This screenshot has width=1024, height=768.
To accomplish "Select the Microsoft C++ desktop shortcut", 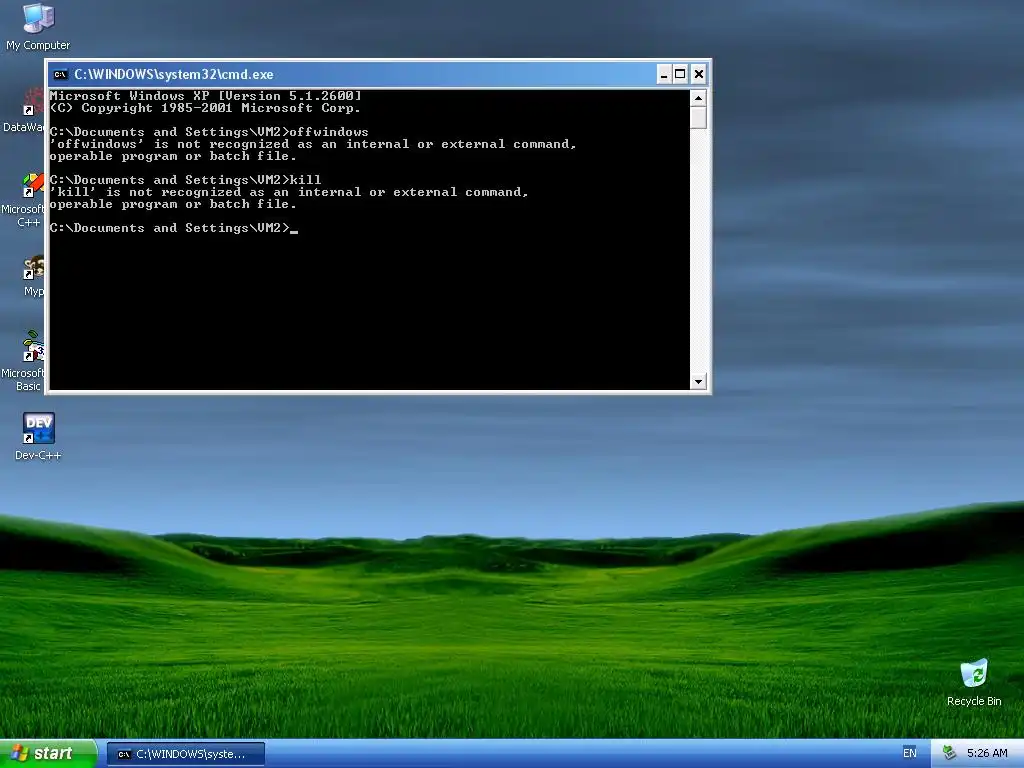I will click(x=23, y=200).
